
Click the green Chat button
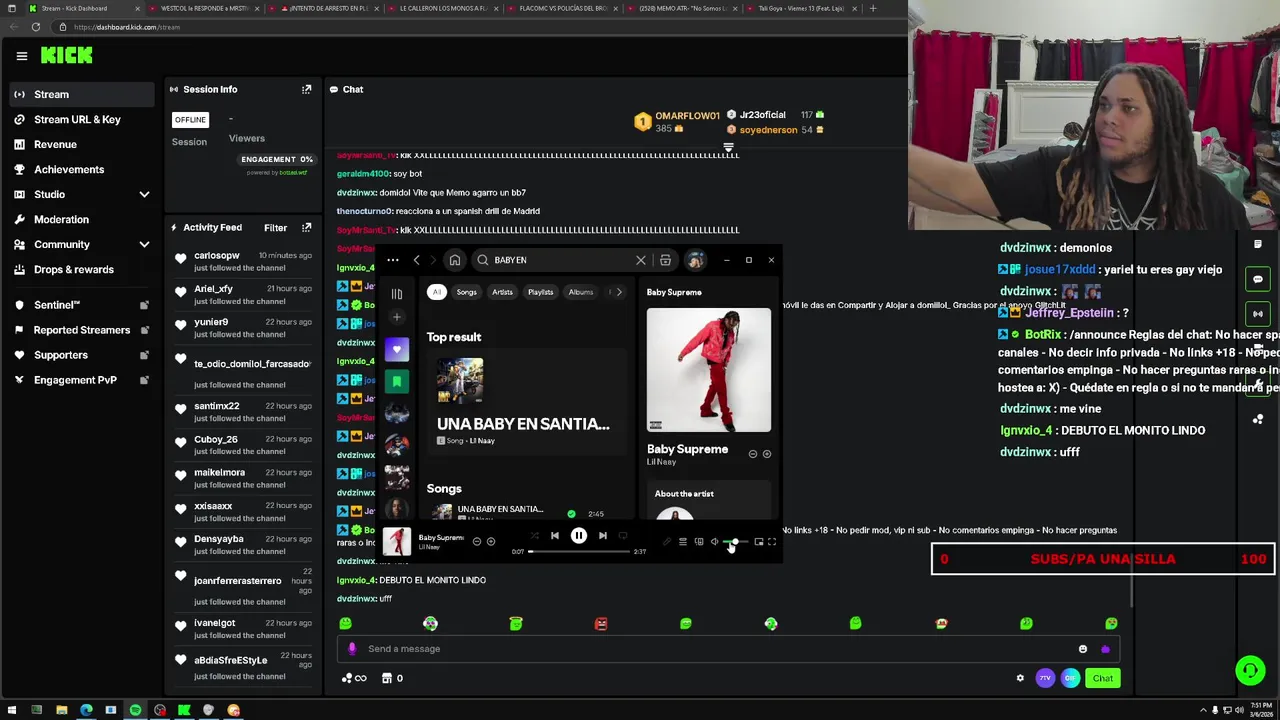(1102, 678)
